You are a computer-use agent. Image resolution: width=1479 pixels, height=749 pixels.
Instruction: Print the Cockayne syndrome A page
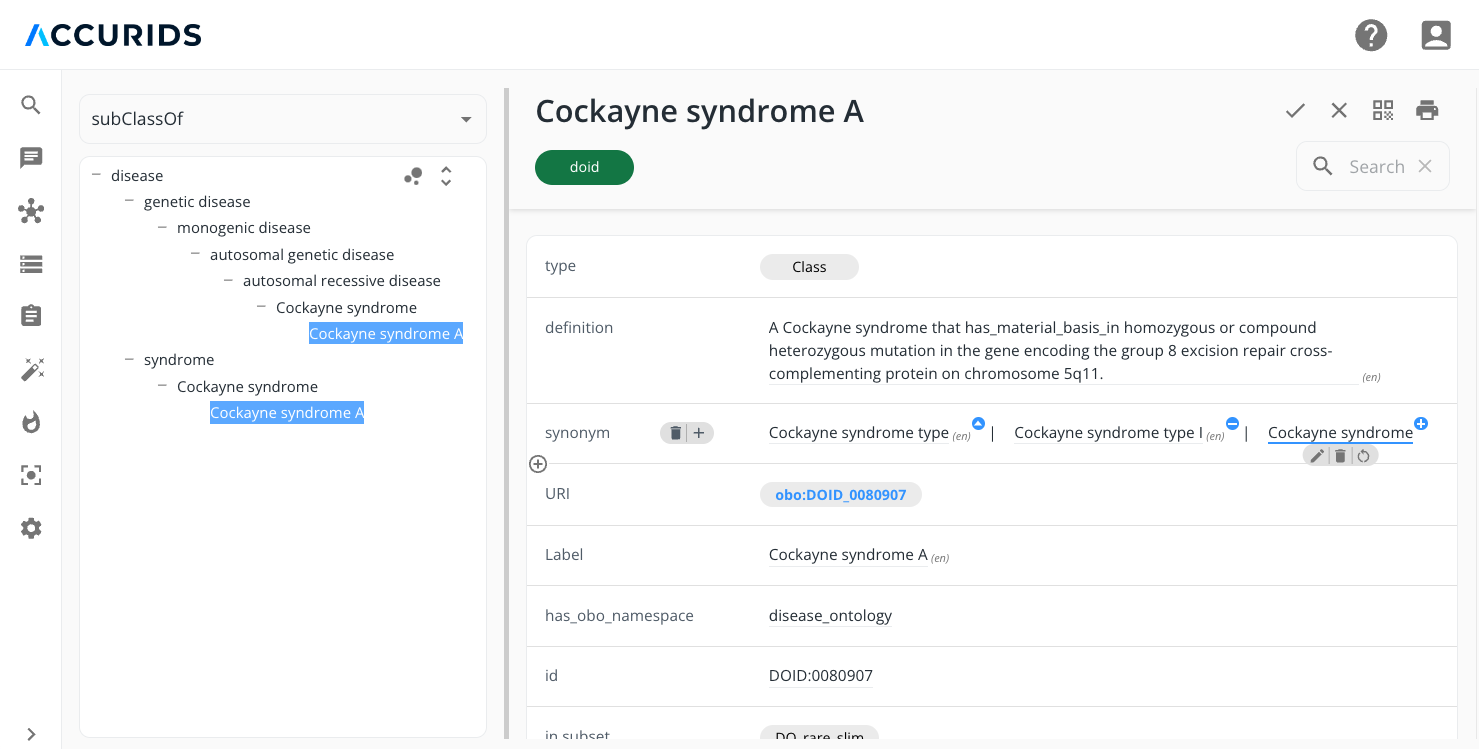[1427, 110]
